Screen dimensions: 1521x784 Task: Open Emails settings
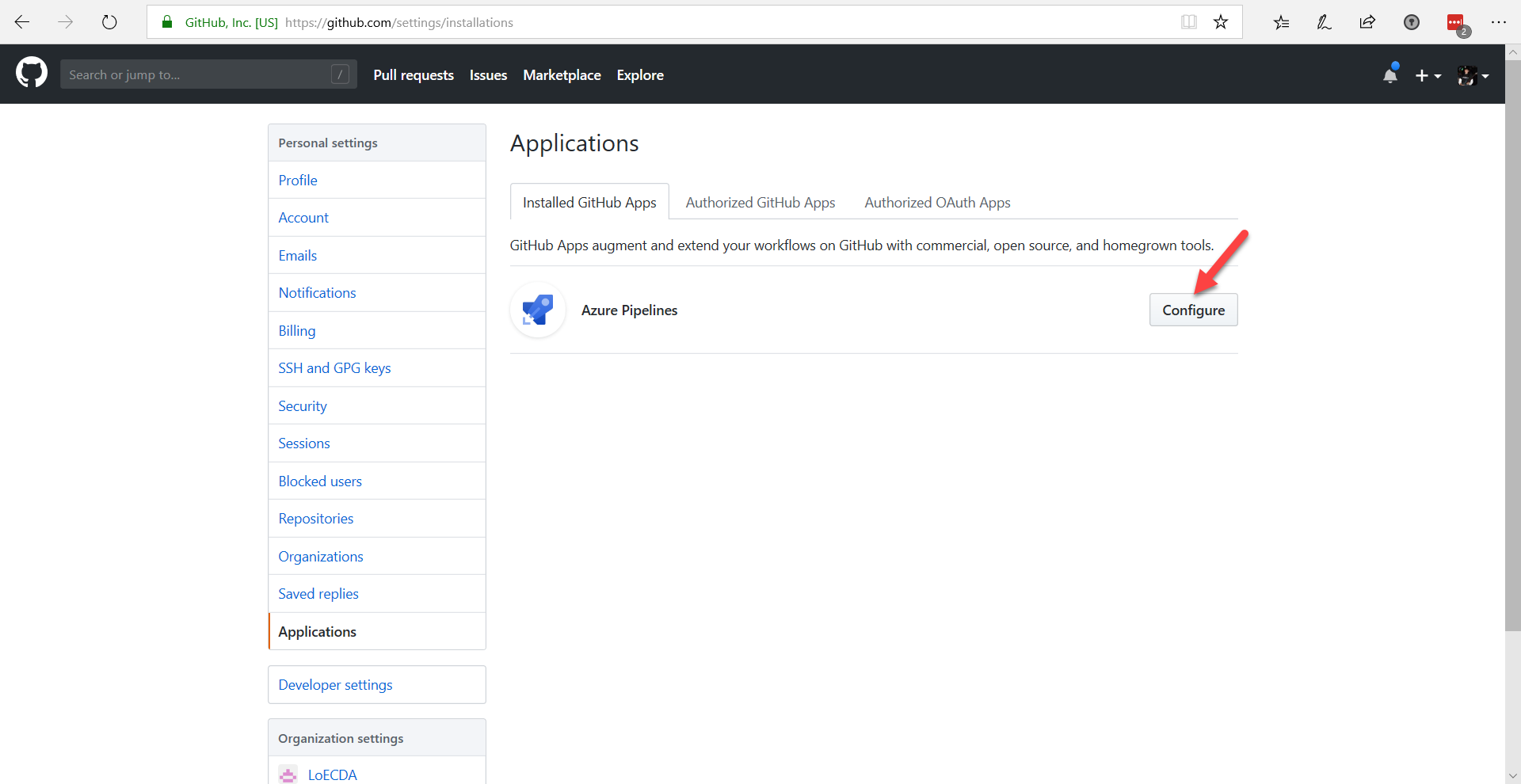pos(377,255)
